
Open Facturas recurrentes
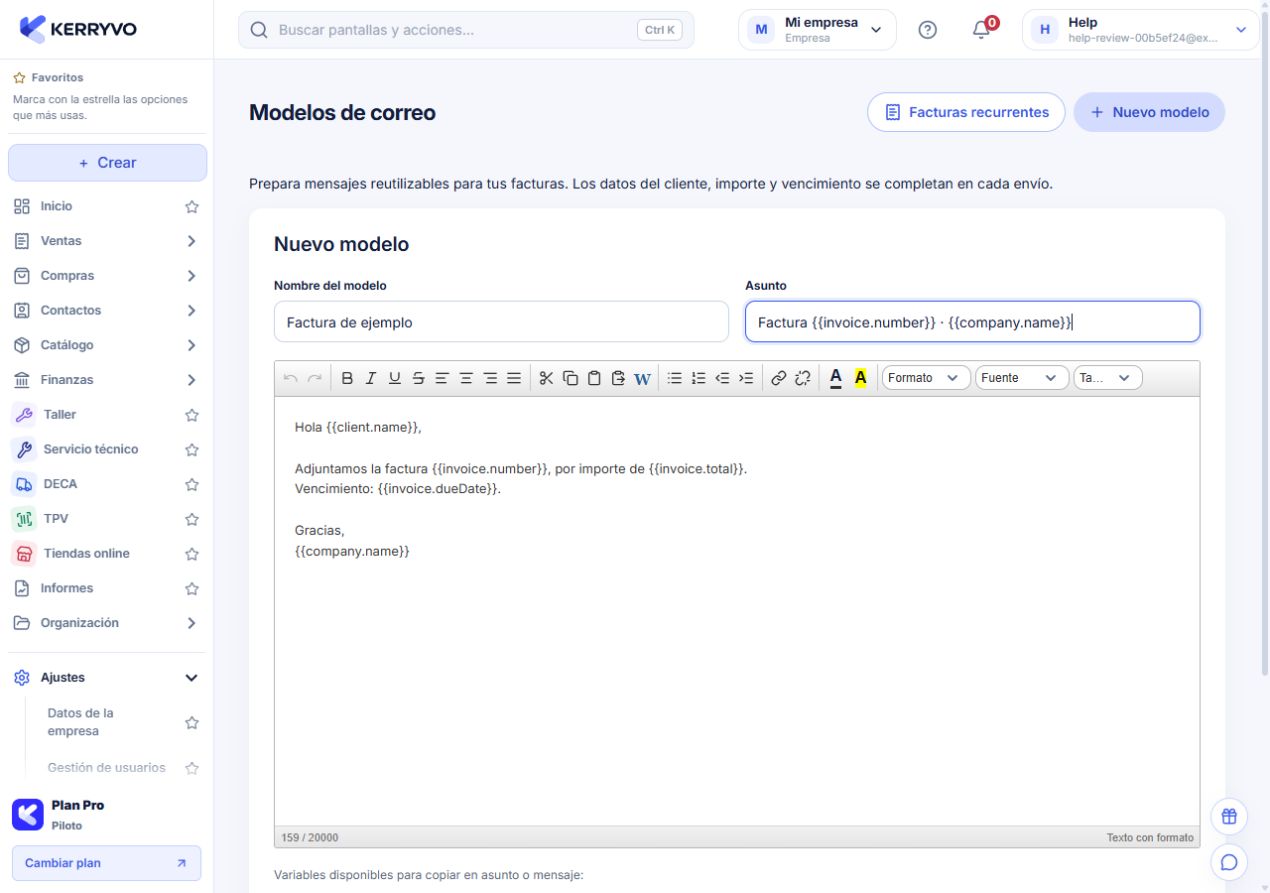click(967, 112)
